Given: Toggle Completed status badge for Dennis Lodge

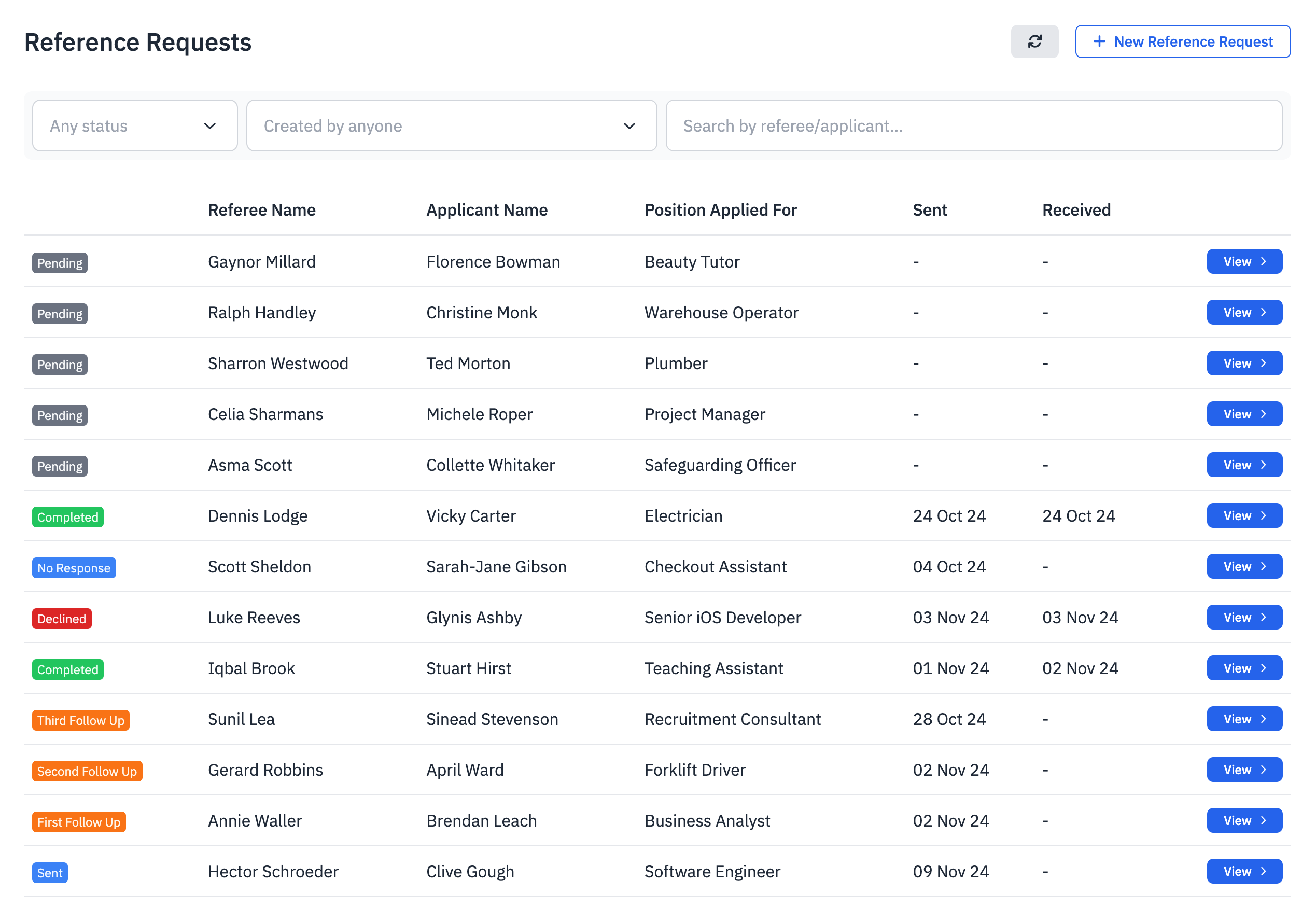Looking at the screenshot, I should 67,516.
